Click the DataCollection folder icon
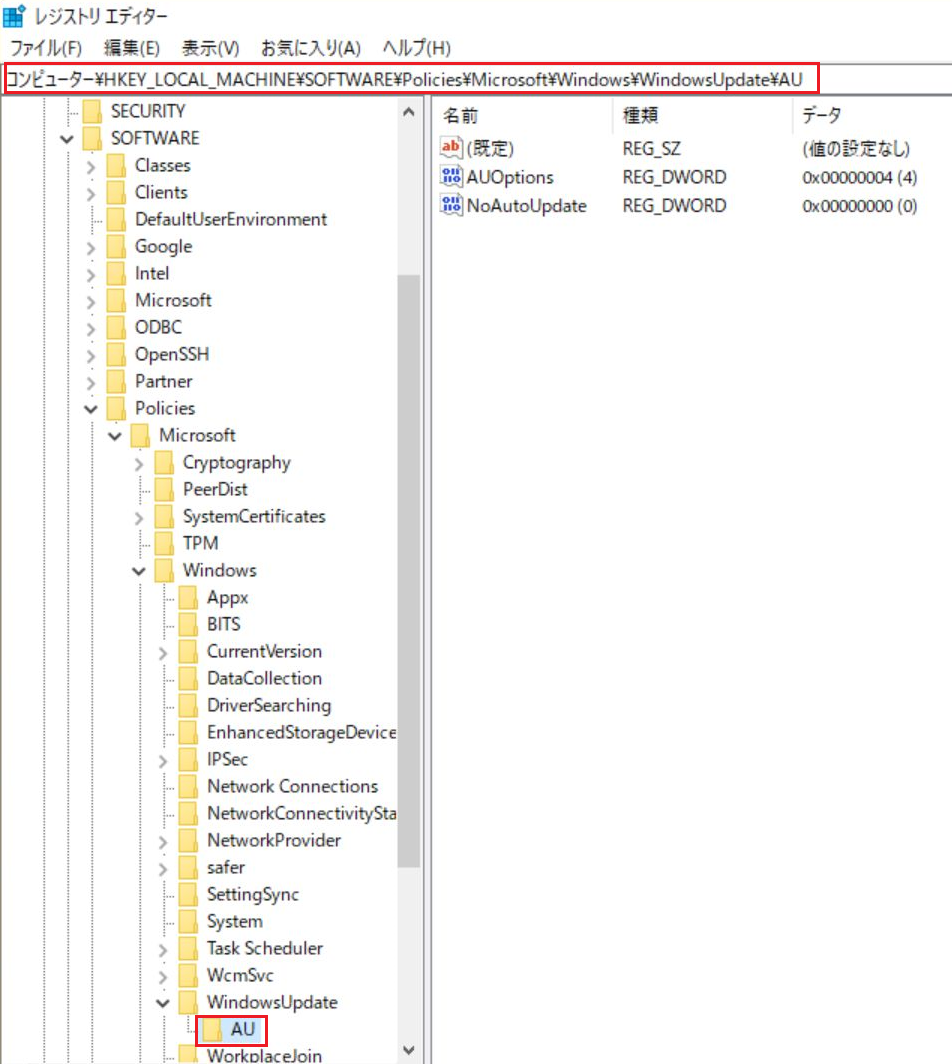Image resolution: width=952 pixels, height=1064 pixels. point(189,679)
